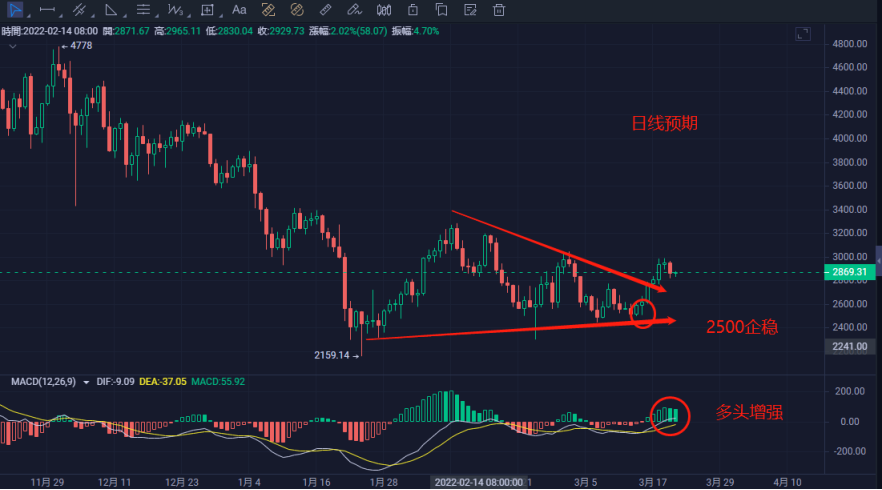
Task: Click the second gold rounded ruler icon
Action: coord(296,10)
